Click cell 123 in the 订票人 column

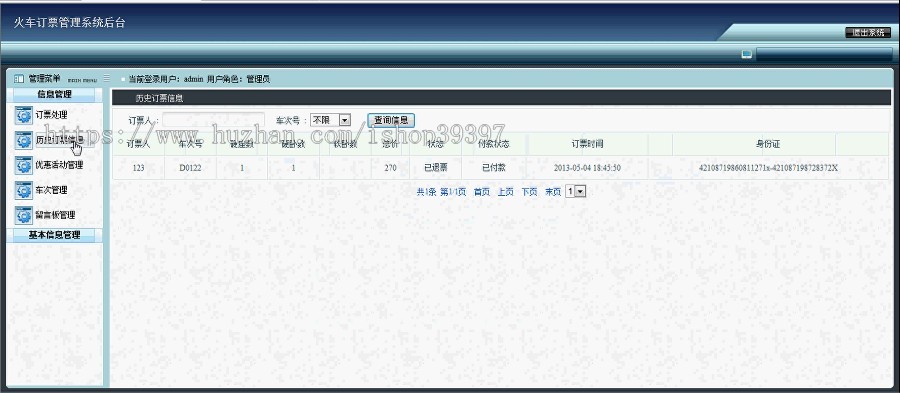tap(138, 168)
